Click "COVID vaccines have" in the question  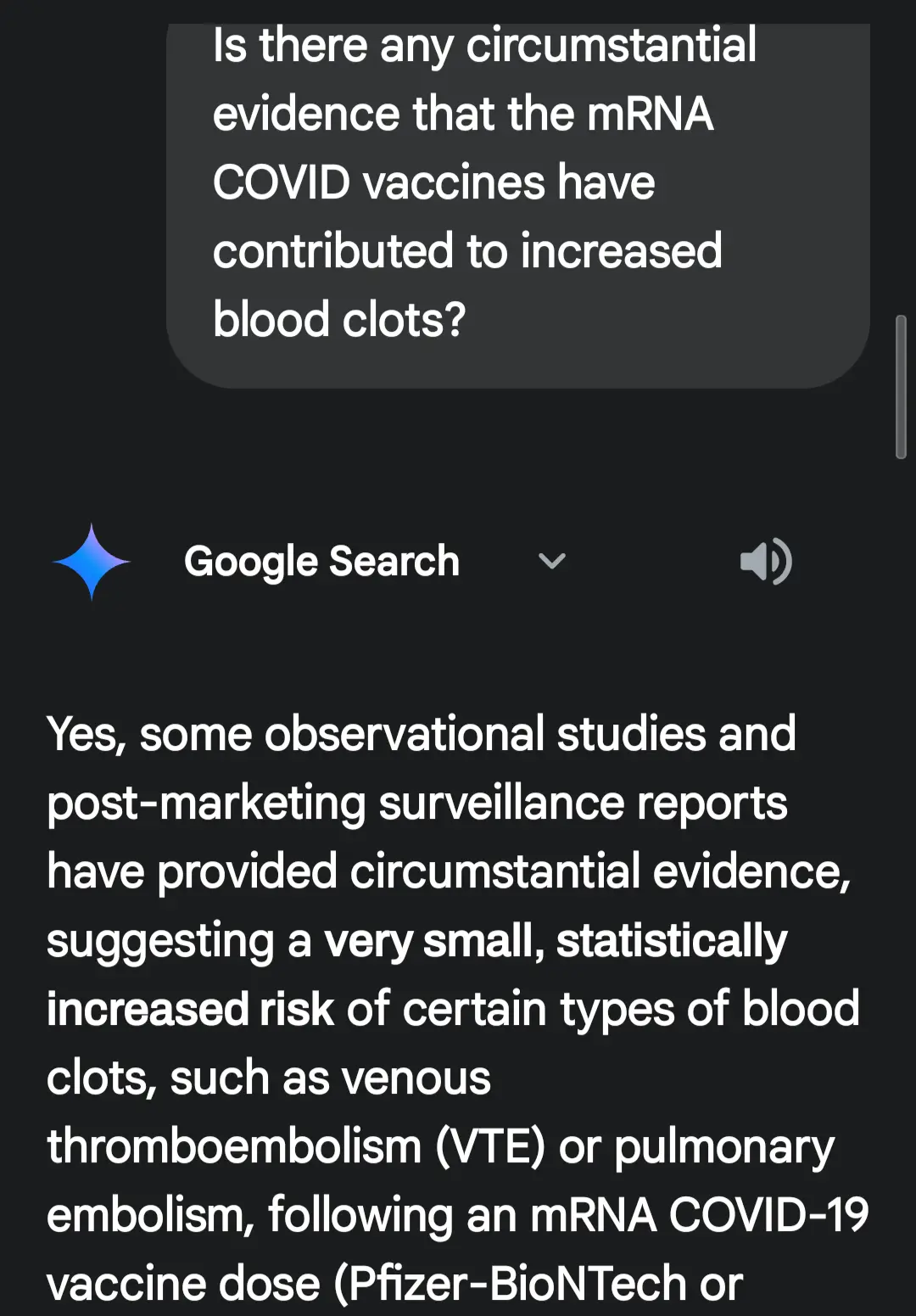click(x=433, y=182)
